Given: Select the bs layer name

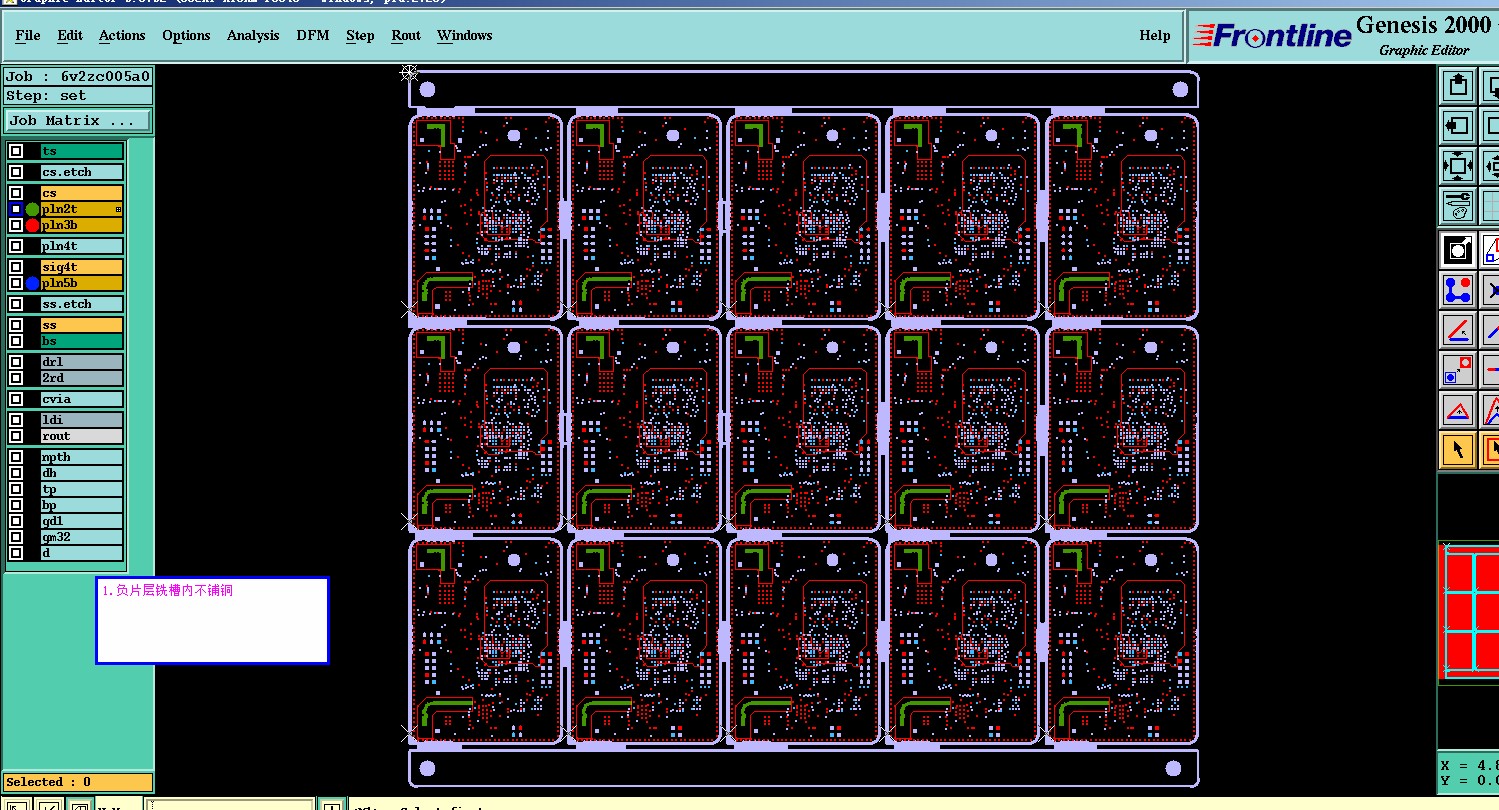Looking at the screenshot, I should tap(82, 341).
